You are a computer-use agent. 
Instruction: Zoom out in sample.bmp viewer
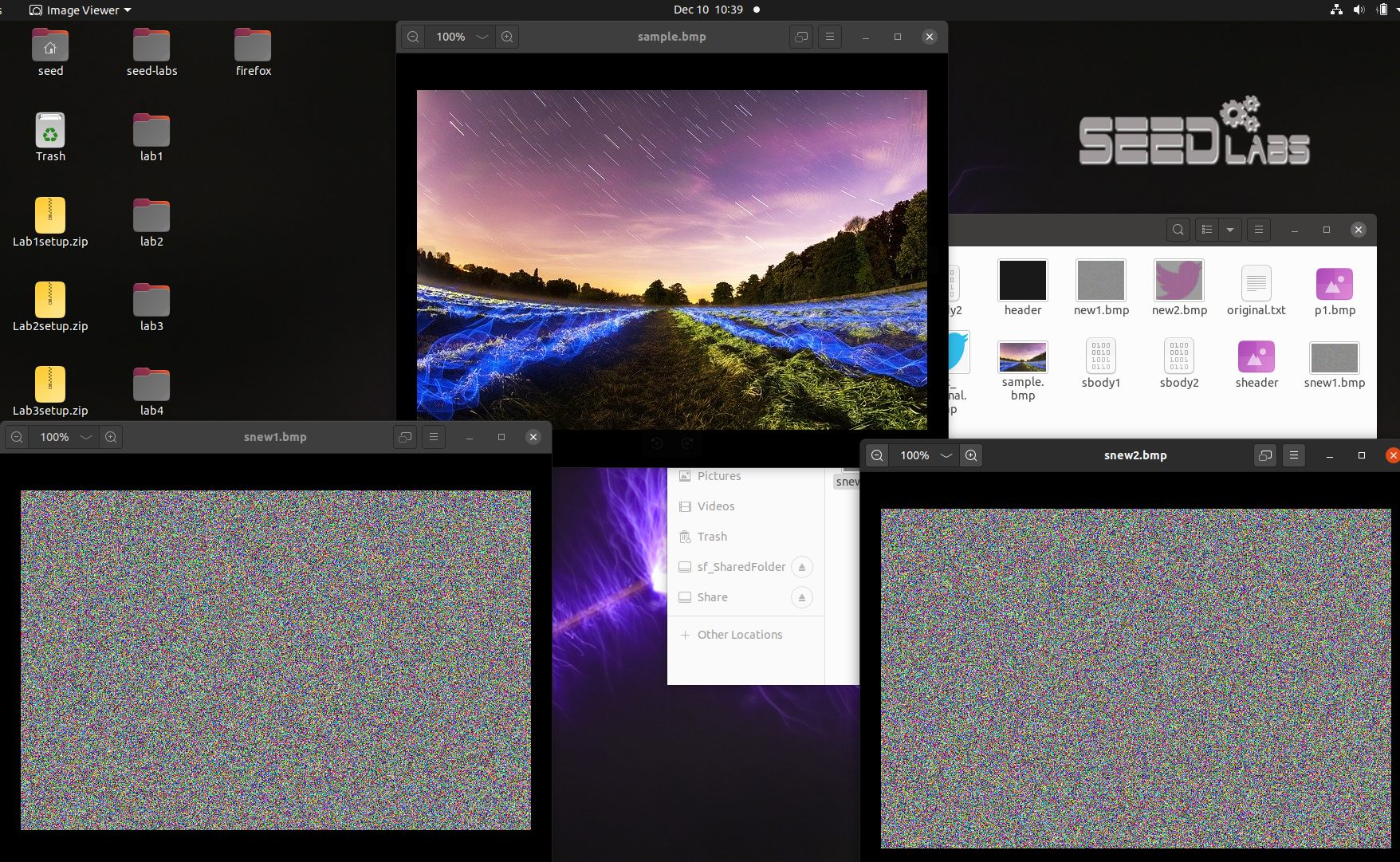[413, 37]
